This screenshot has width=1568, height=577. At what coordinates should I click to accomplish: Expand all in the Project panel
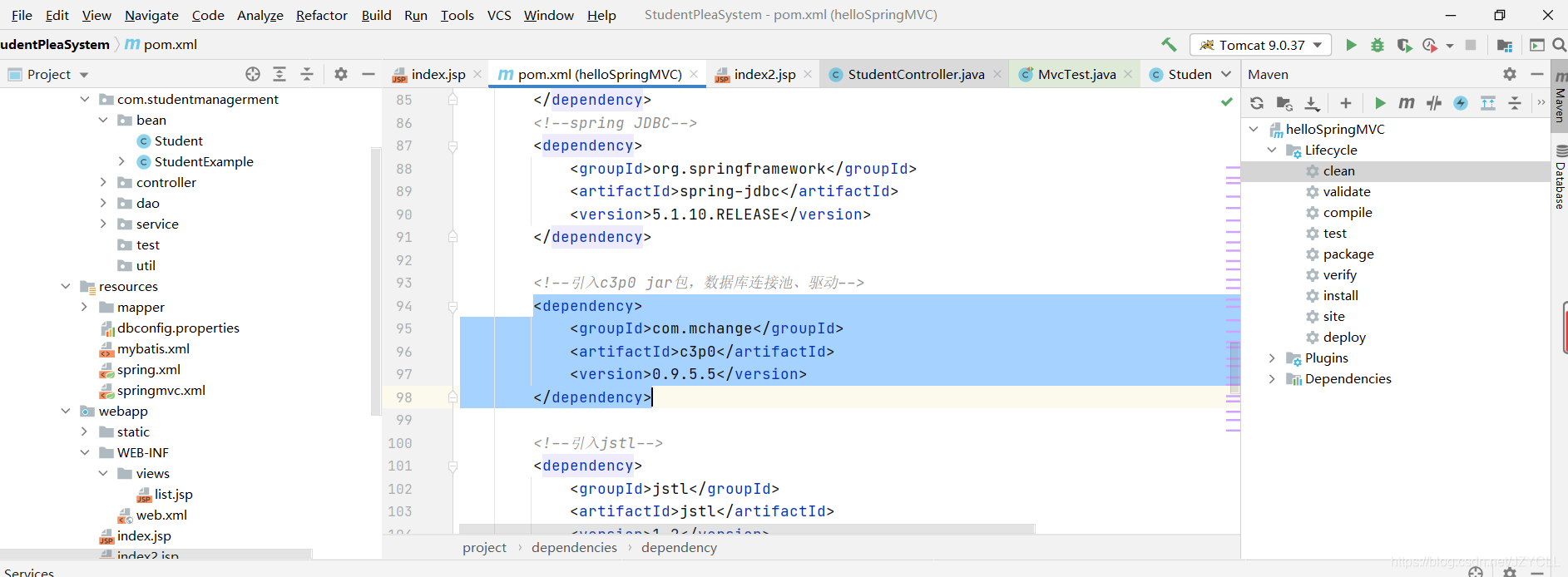pos(279,74)
